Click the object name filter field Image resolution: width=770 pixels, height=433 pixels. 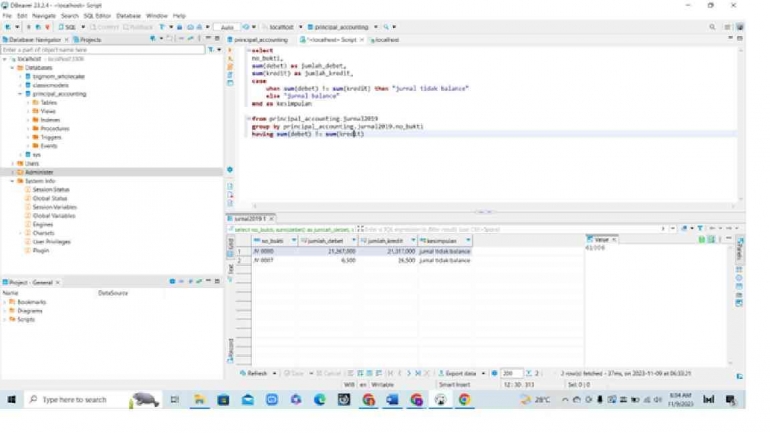pos(103,50)
